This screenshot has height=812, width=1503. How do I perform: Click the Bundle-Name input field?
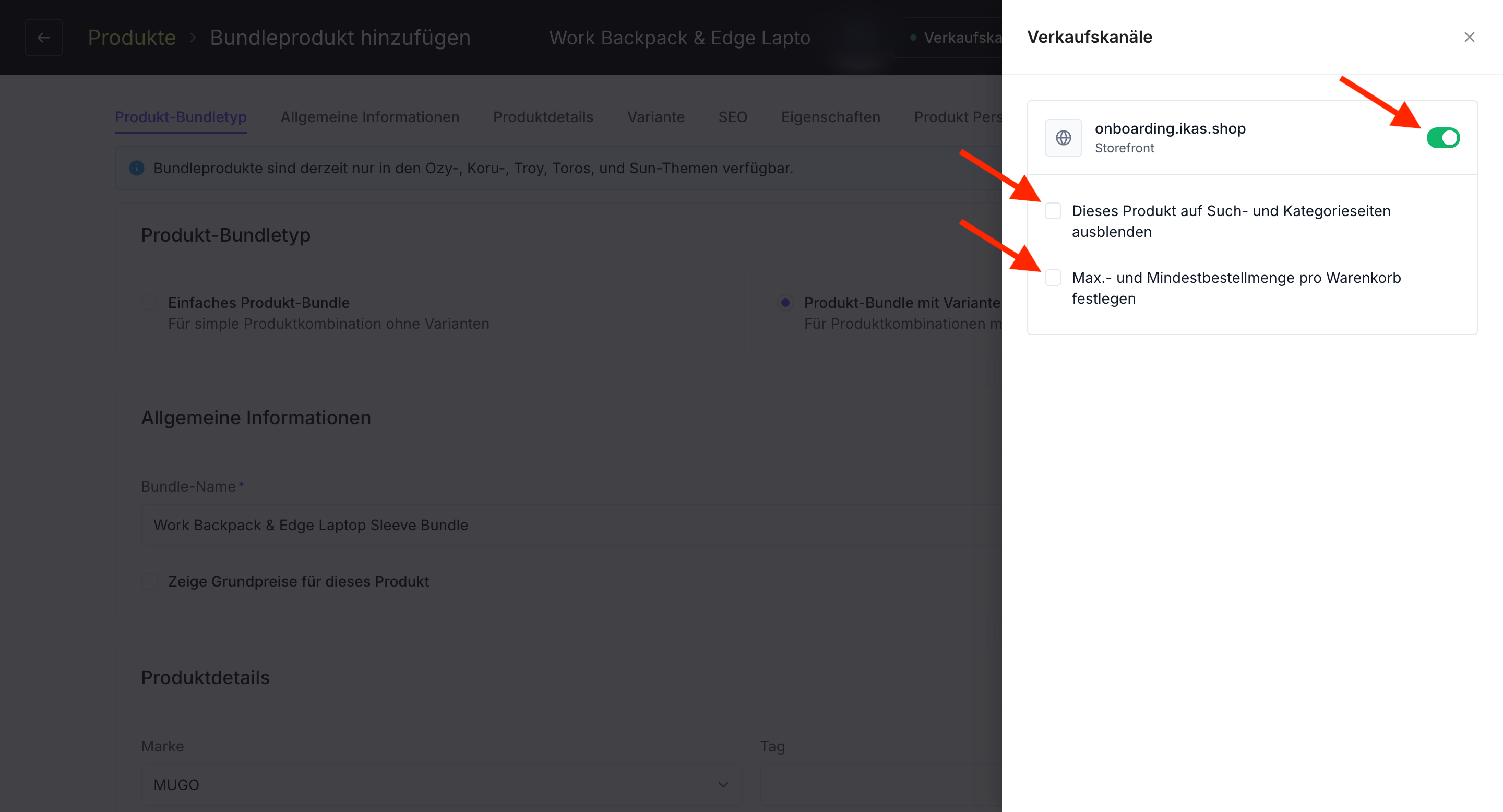(x=572, y=525)
